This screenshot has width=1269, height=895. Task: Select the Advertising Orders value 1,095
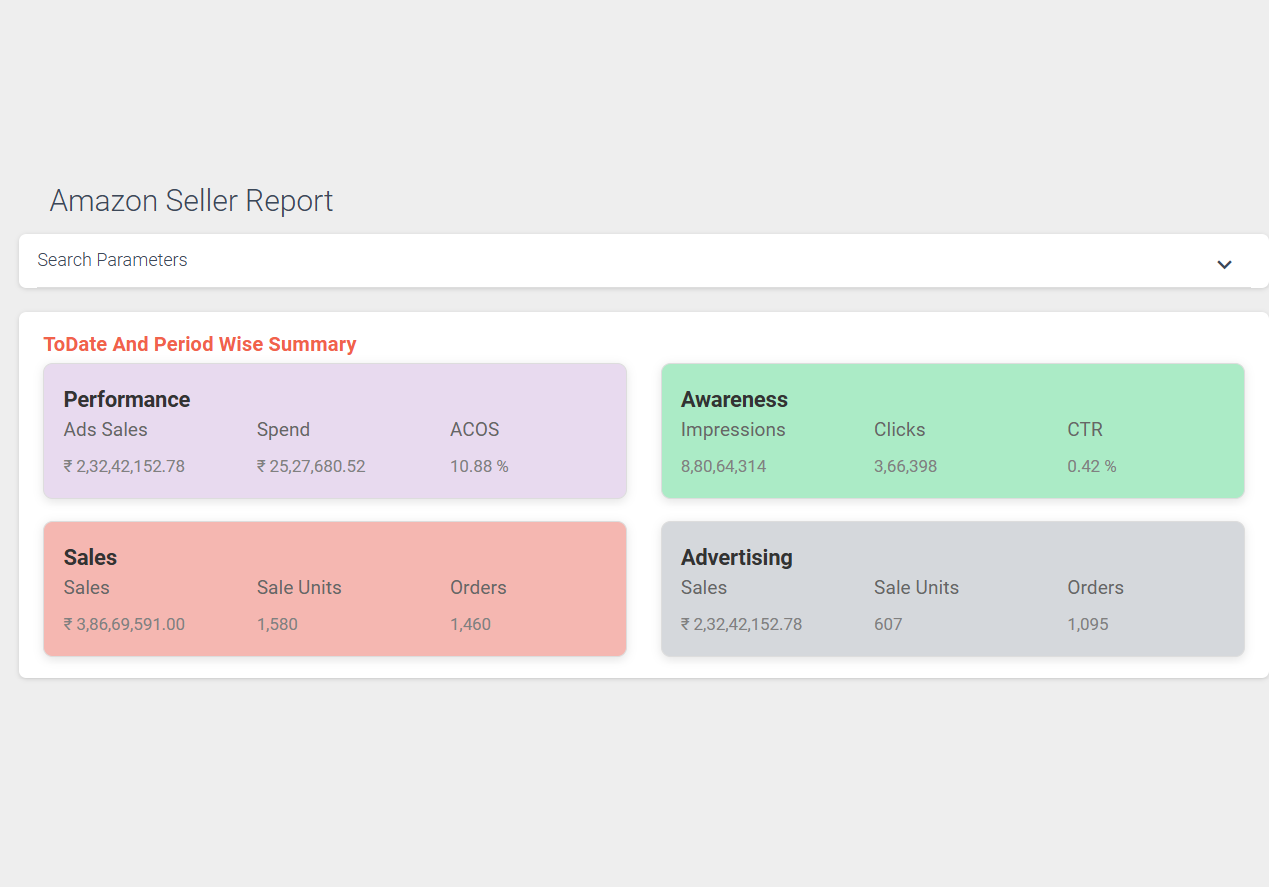pos(1088,624)
